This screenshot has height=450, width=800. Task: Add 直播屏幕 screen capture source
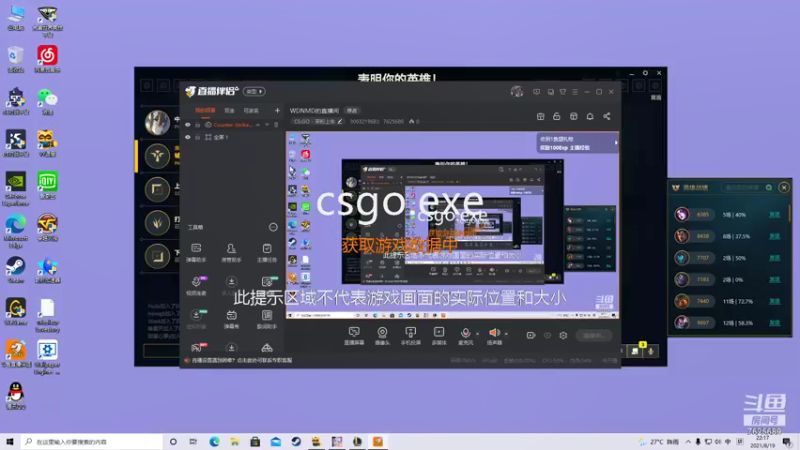(354, 336)
